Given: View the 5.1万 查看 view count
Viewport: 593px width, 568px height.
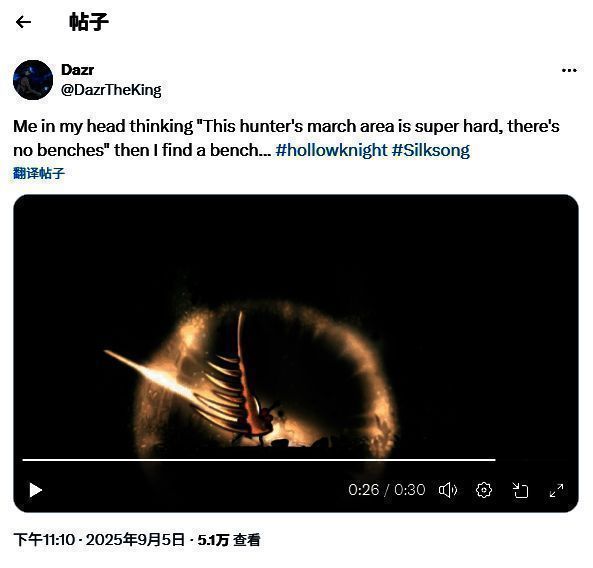Looking at the screenshot, I should click(x=229, y=540).
